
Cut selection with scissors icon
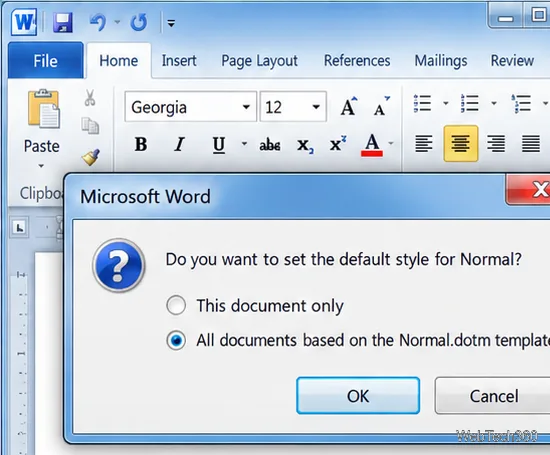[x=90, y=97]
